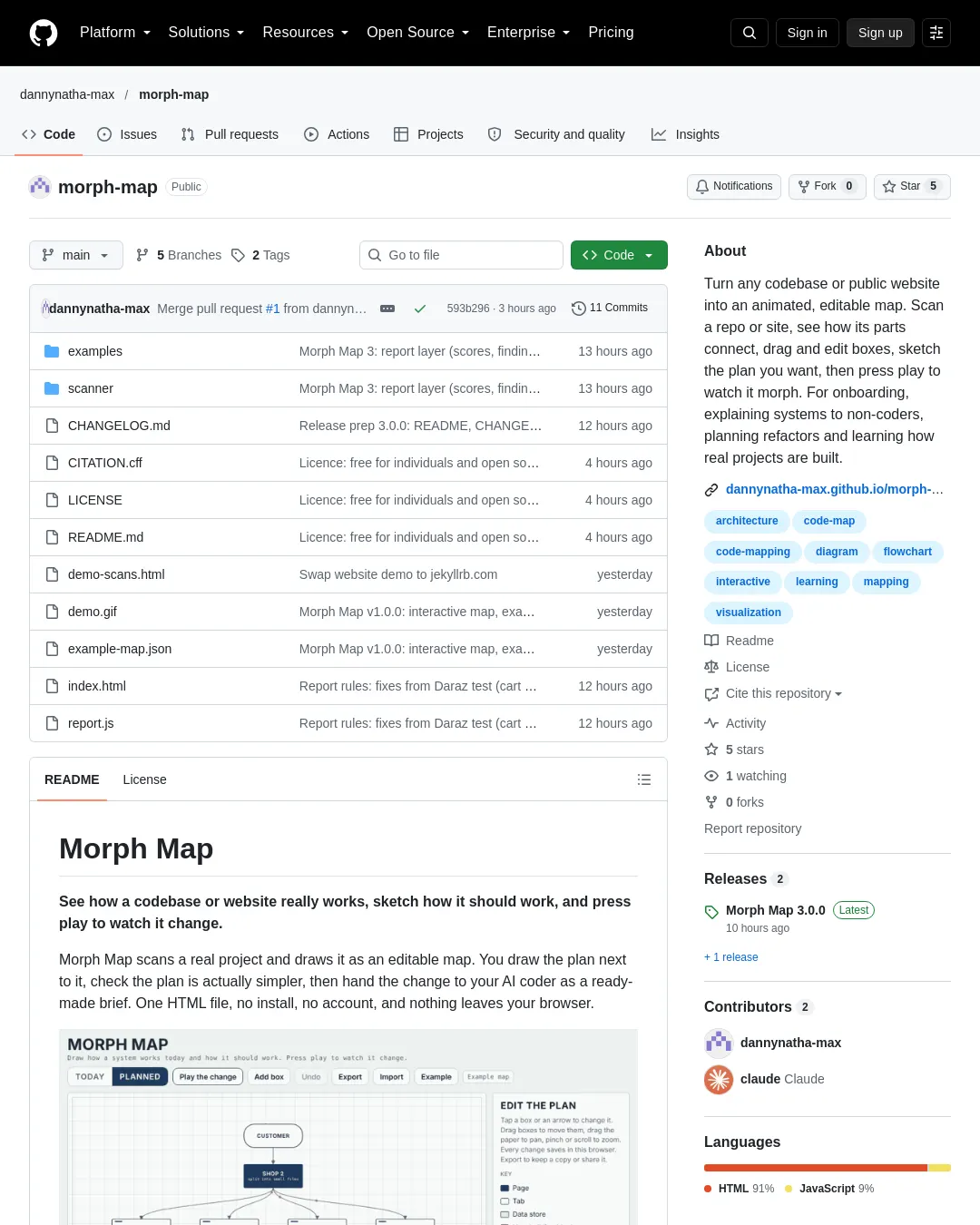Viewport: 980px width, 1225px height.
Task: Click the languages bar HTML segment
Action: coord(816,1168)
